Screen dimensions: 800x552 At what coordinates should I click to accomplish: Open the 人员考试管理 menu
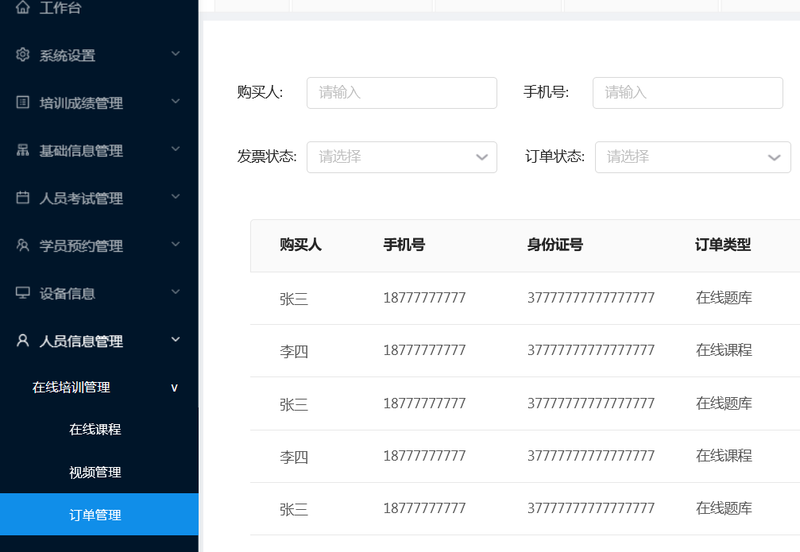point(81,198)
